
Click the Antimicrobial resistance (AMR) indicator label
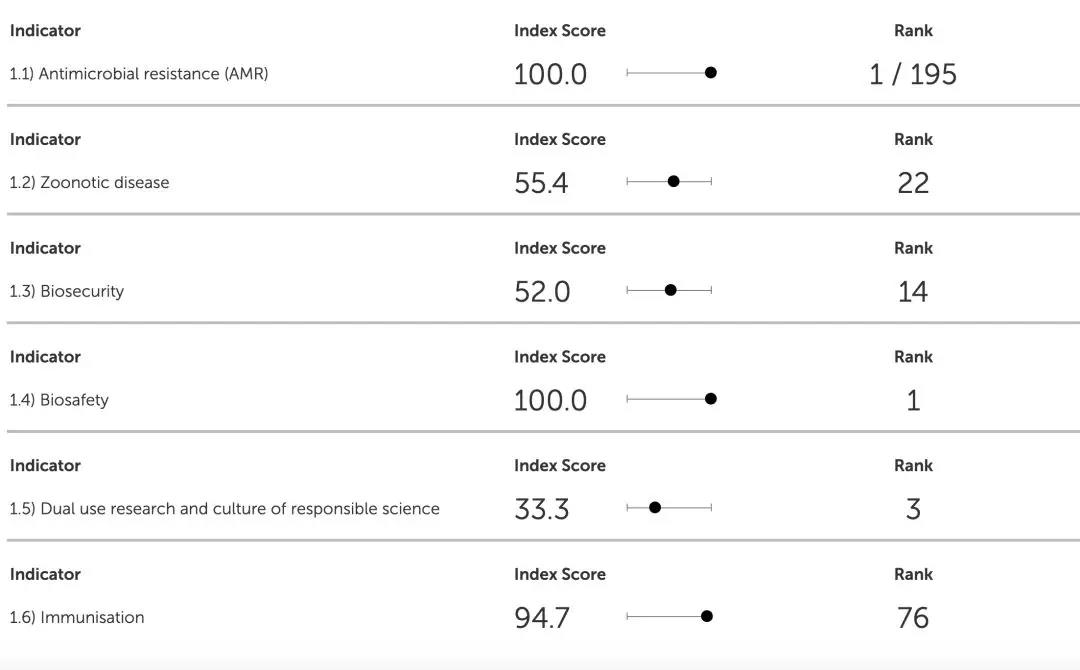coord(139,74)
